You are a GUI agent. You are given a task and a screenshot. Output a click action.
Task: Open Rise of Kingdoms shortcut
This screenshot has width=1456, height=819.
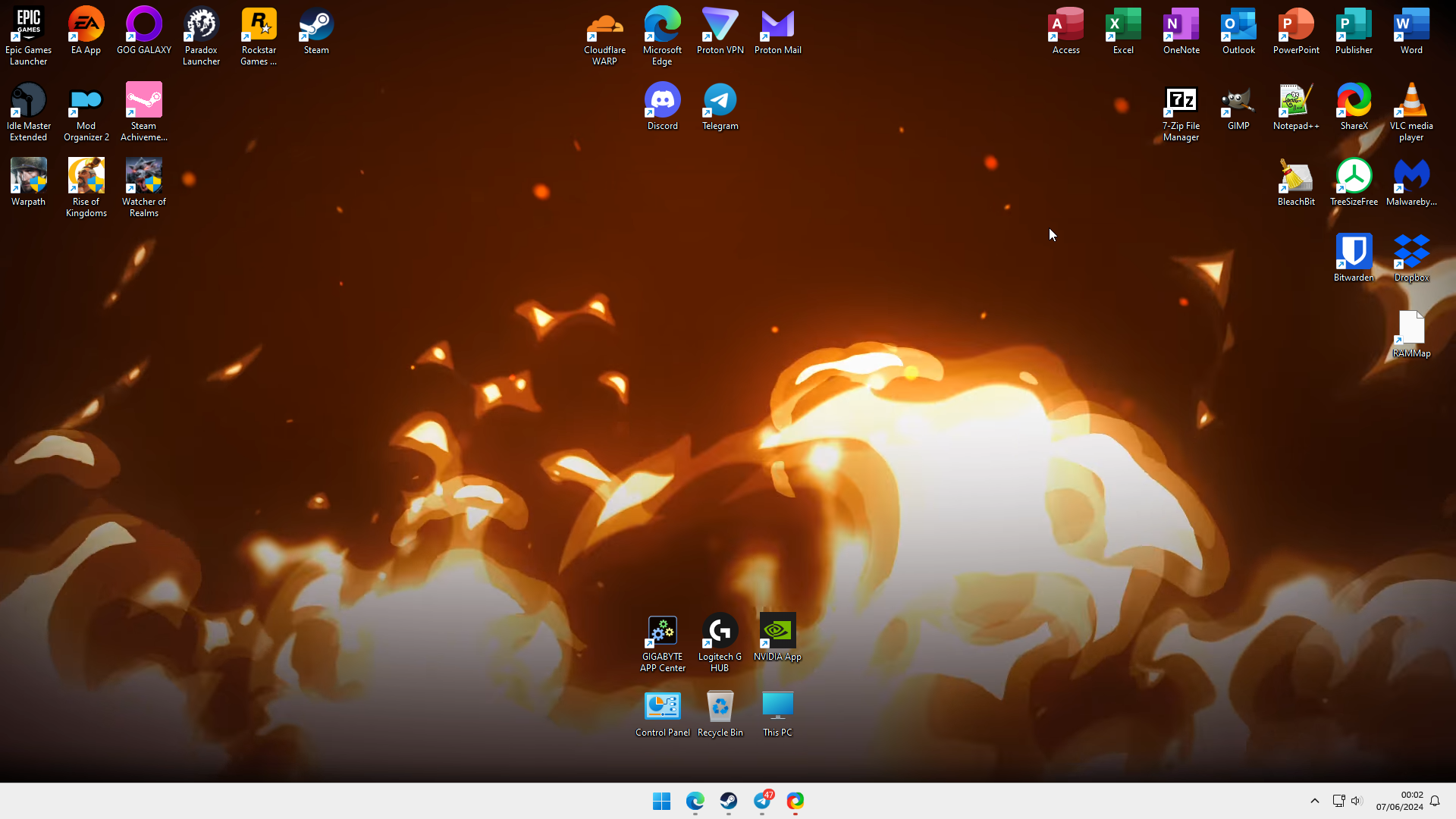click(86, 187)
